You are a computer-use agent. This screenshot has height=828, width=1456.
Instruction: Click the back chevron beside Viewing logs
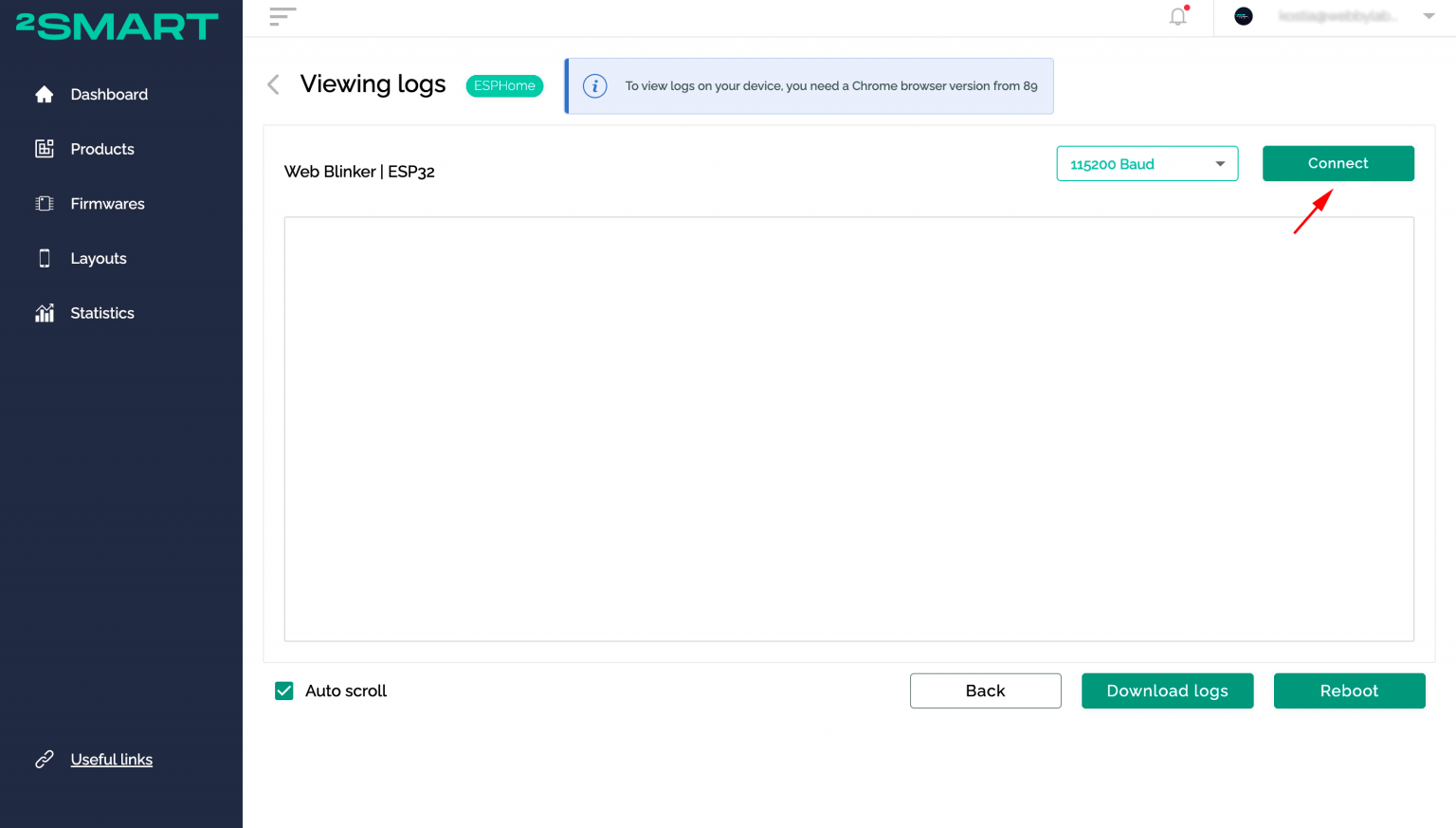pos(273,84)
